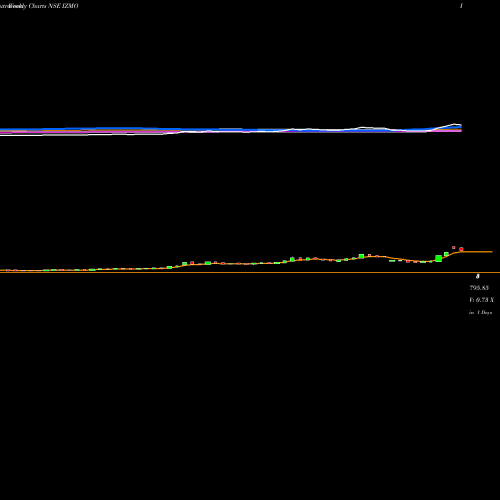Click the price value 795.85
The height and width of the screenshot is (500, 500).
(479, 288)
